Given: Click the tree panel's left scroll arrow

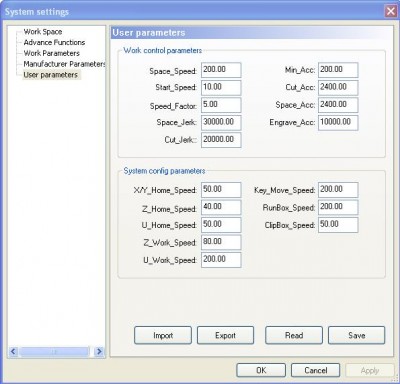Looking at the screenshot, I should point(13,351).
